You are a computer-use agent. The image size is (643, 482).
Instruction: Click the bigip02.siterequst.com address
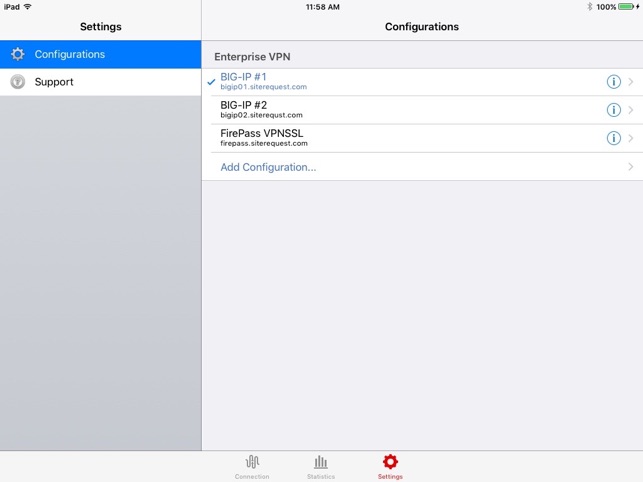click(x=262, y=115)
